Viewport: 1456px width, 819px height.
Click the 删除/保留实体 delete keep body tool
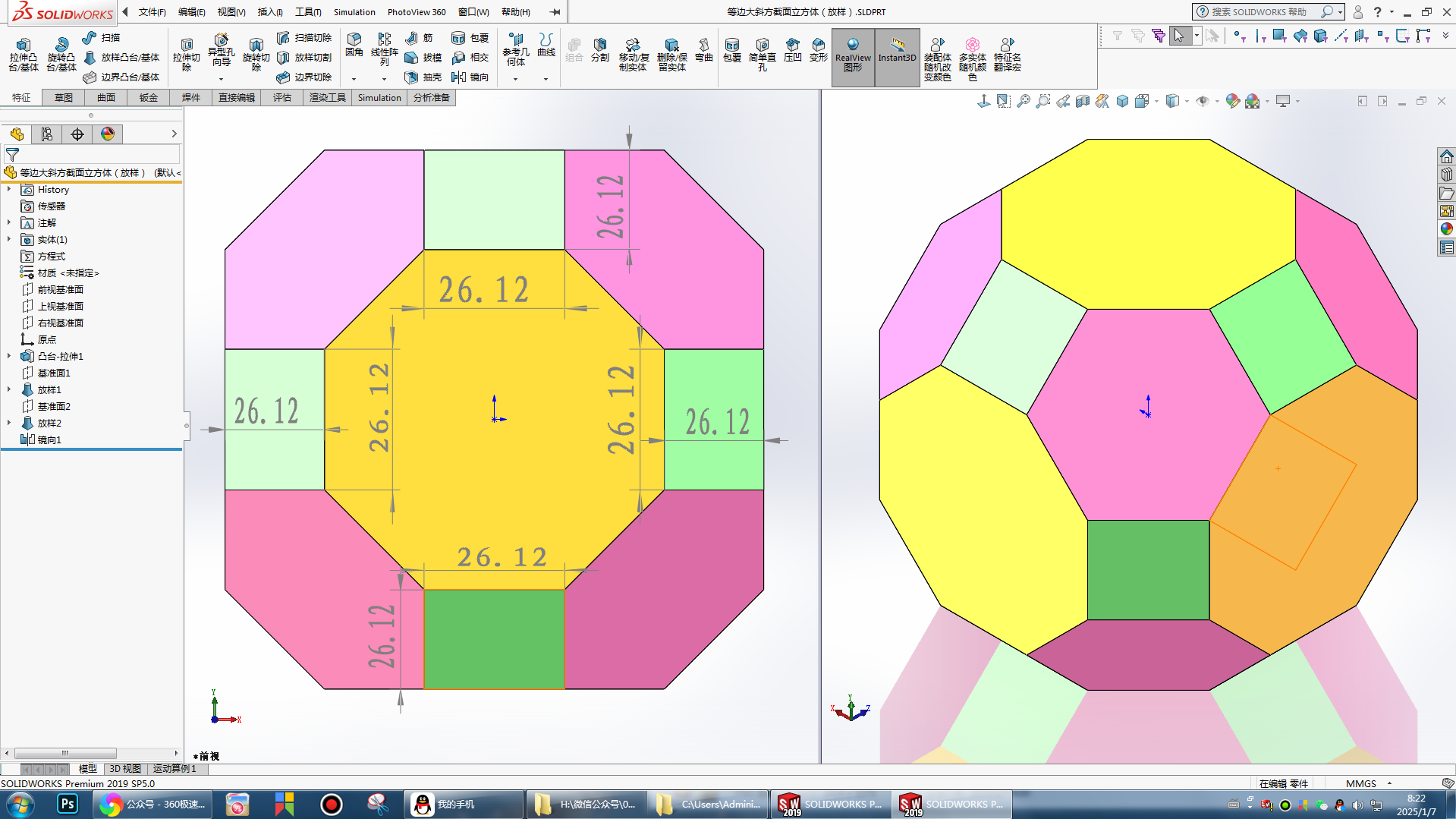click(671, 55)
